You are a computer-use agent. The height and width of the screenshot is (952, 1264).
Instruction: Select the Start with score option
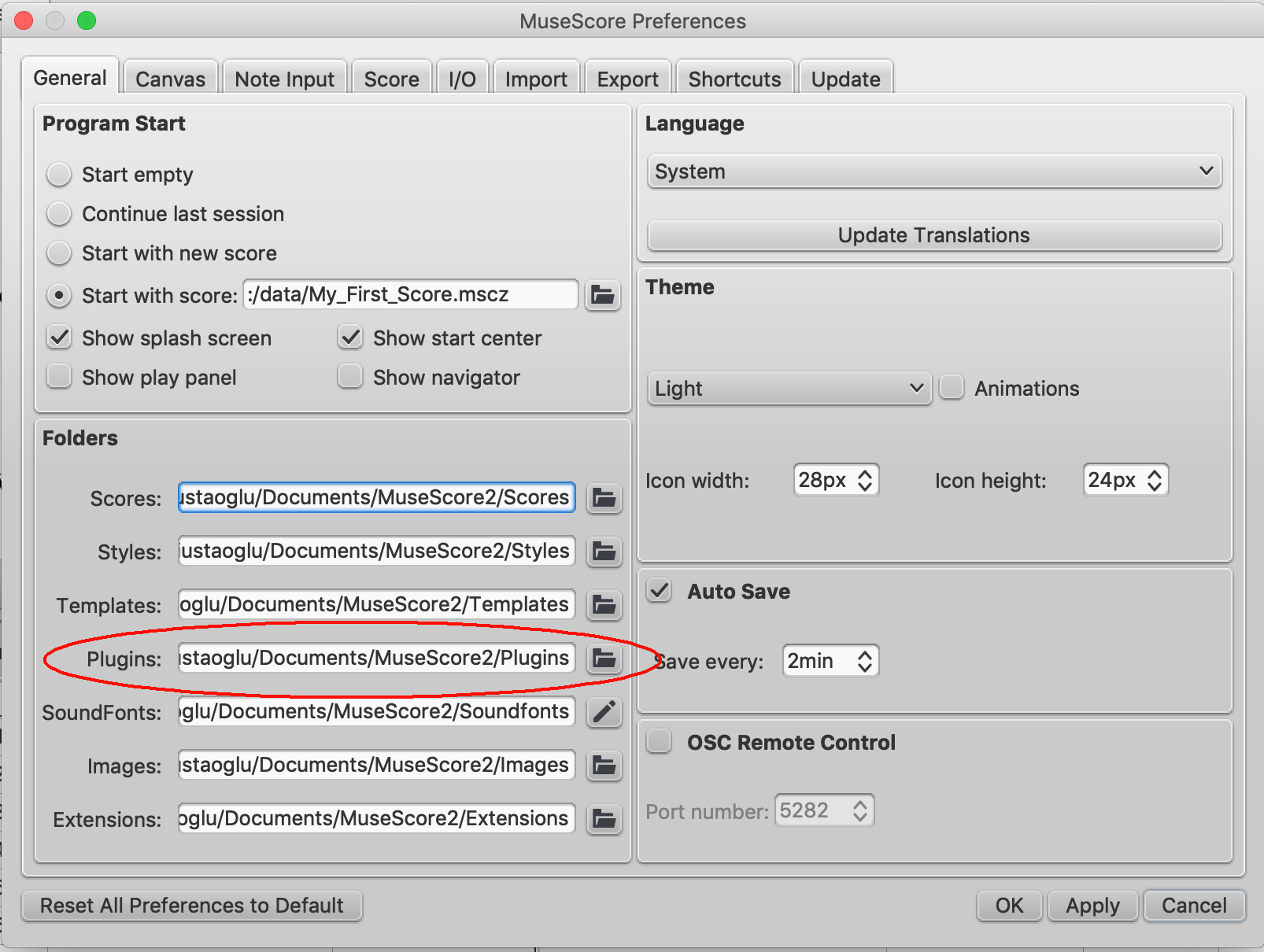click(x=59, y=295)
